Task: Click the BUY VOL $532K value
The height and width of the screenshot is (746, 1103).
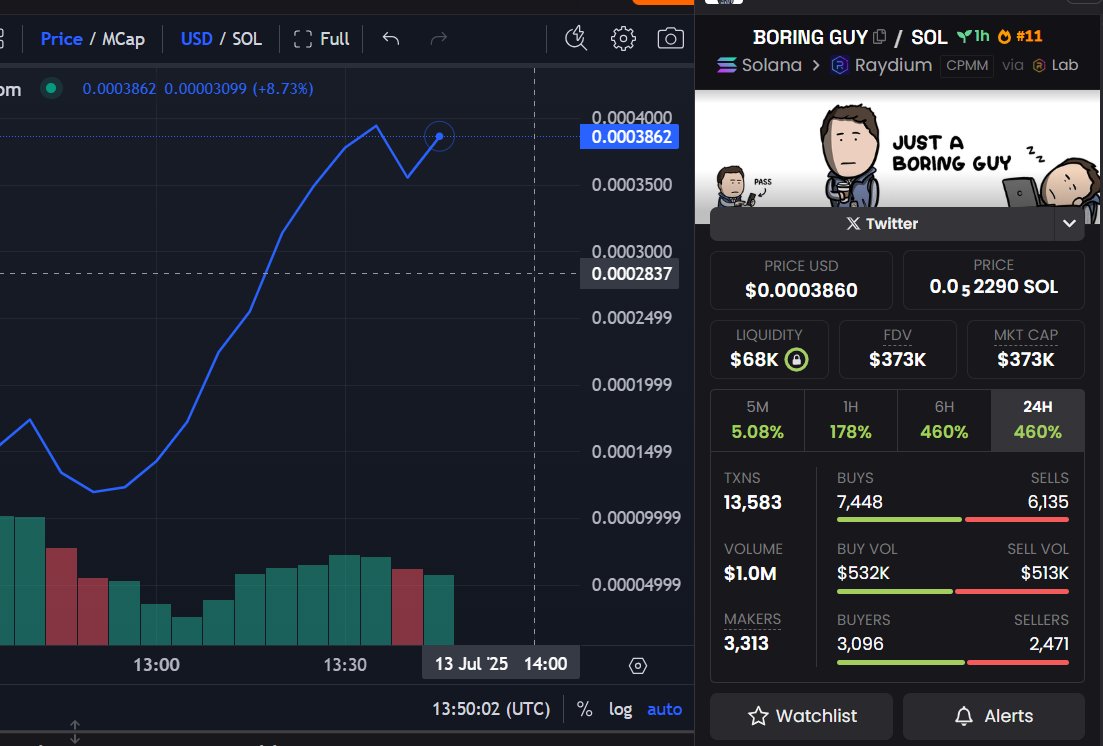Action: [x=863, y=573]
